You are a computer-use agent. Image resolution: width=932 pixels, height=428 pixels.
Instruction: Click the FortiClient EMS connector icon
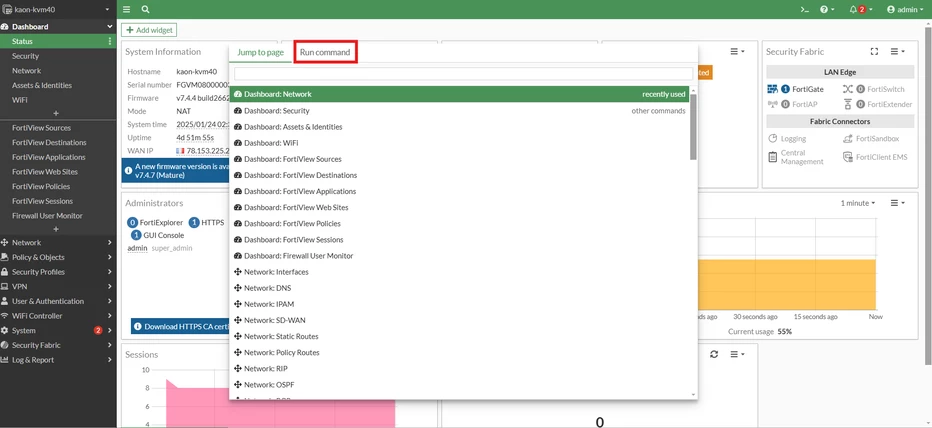[848, 157]
